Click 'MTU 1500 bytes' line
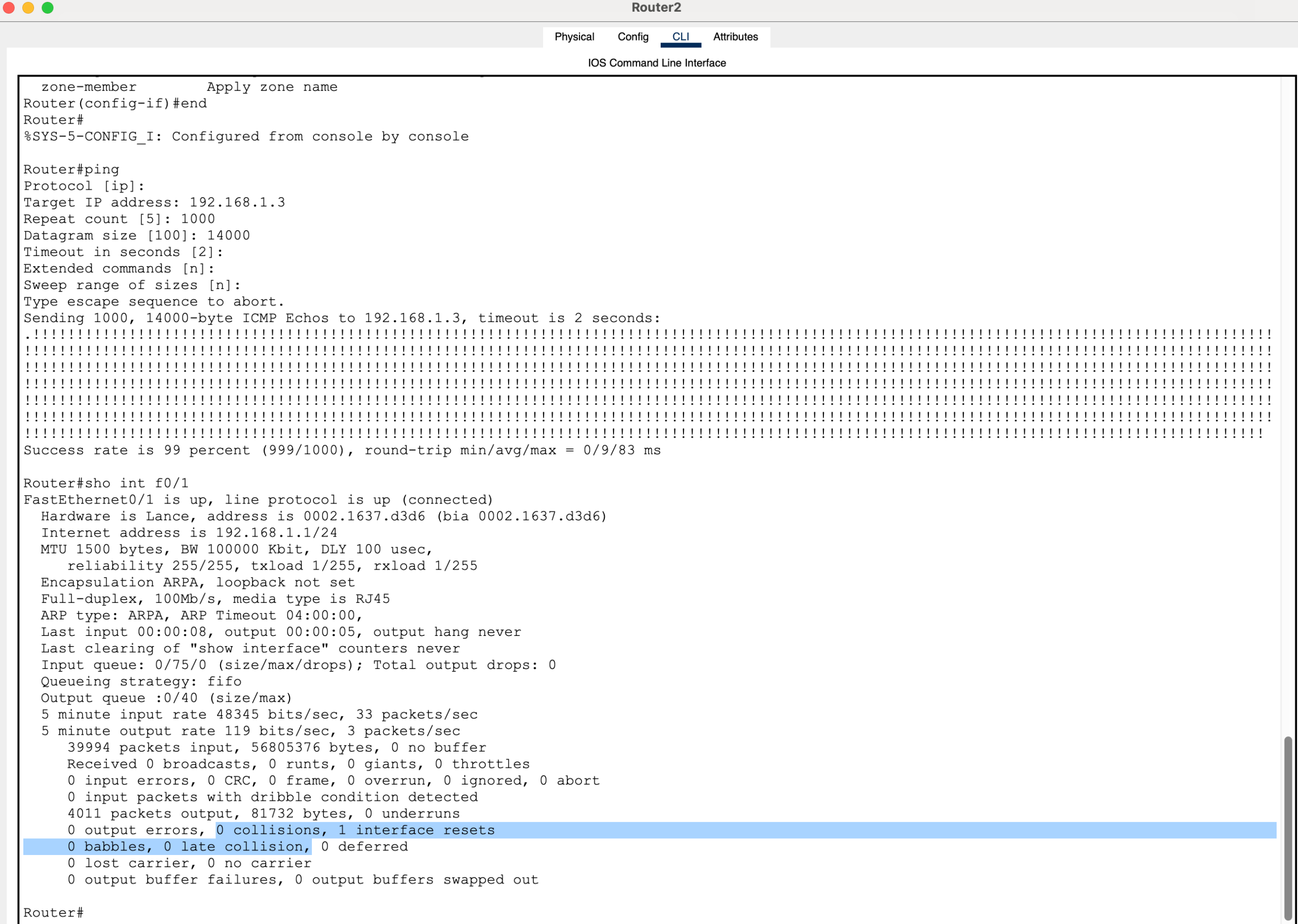 tap(237, 549)
